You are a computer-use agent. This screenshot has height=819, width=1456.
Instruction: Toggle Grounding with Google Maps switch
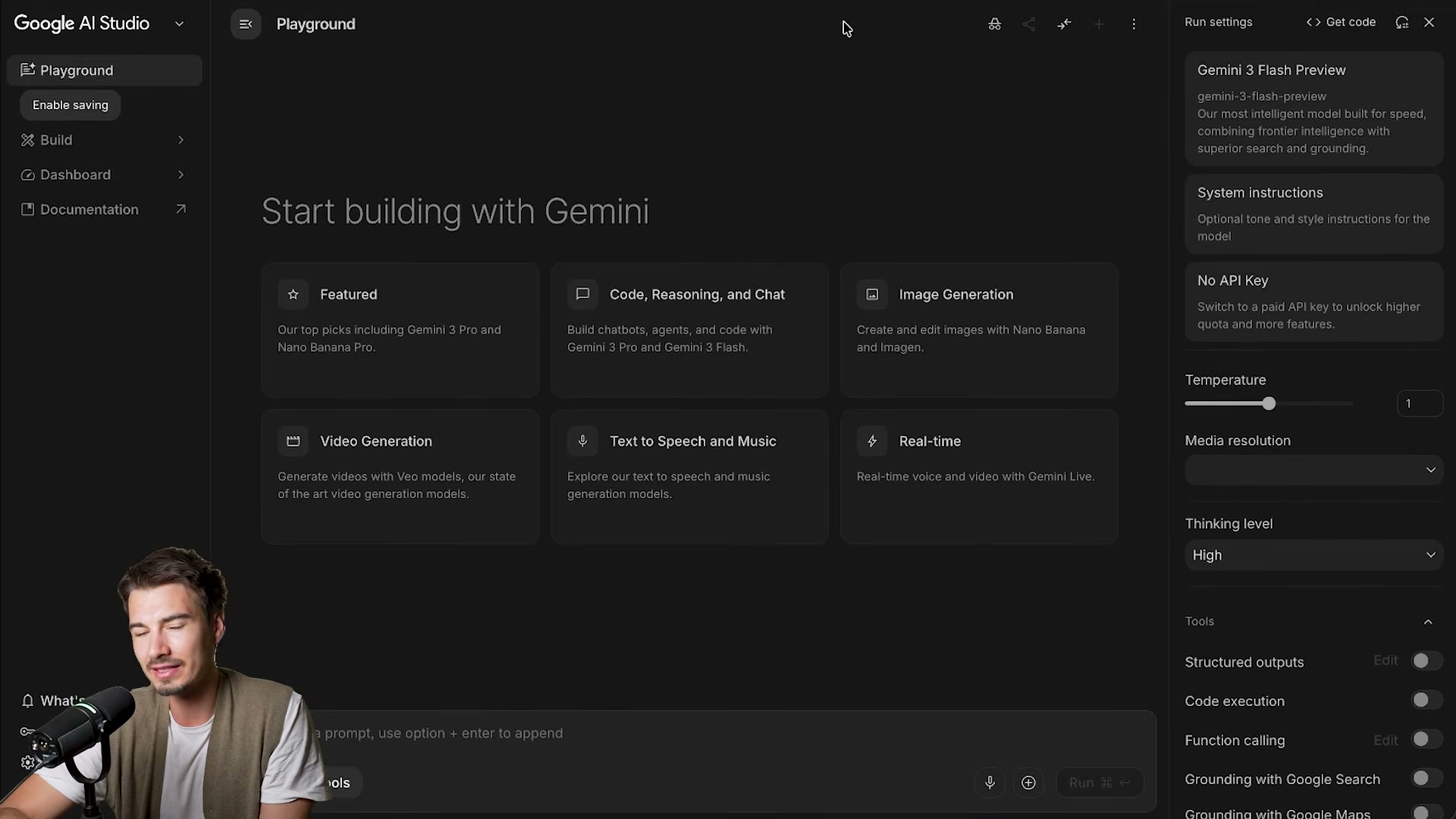tap(1426, 813)
